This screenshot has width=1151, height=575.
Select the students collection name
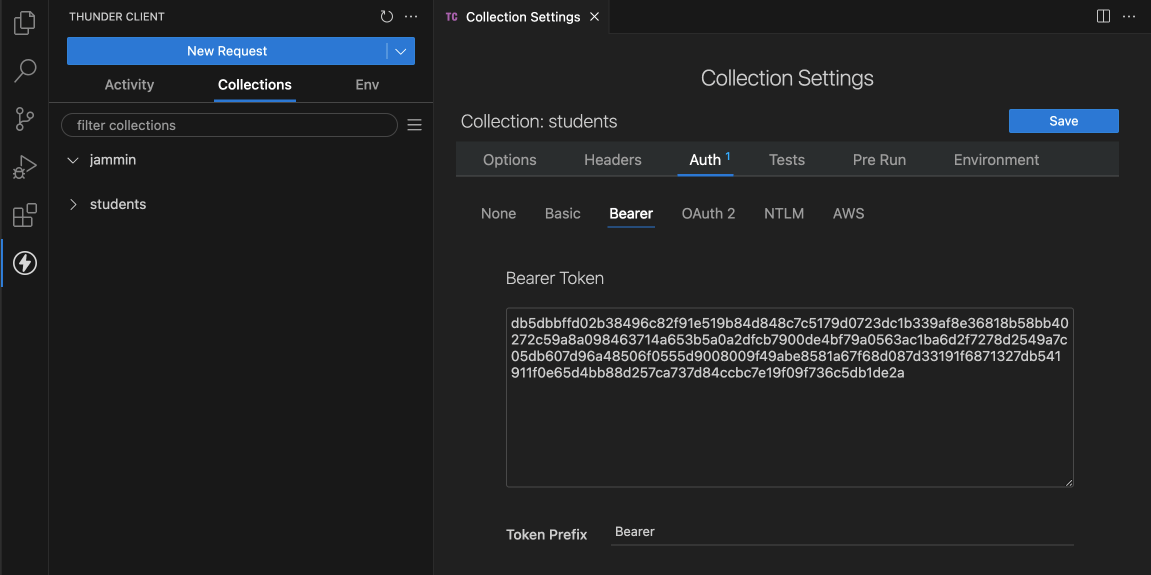(118, 204)
